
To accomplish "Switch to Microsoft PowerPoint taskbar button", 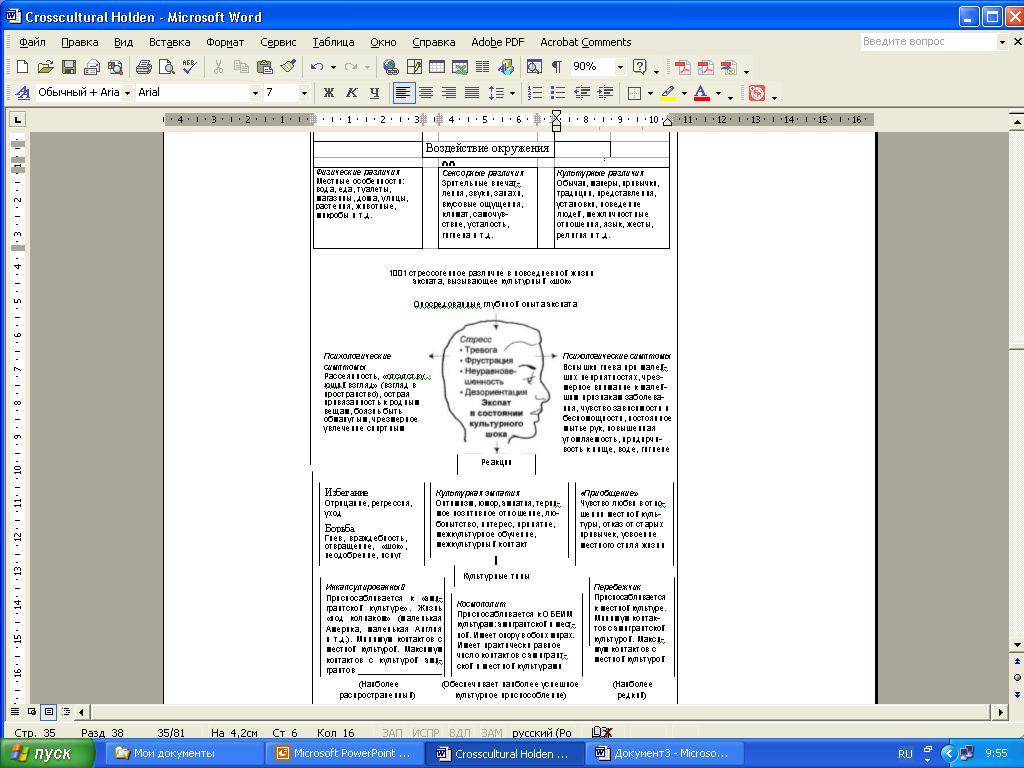I will tap(344, 753).
